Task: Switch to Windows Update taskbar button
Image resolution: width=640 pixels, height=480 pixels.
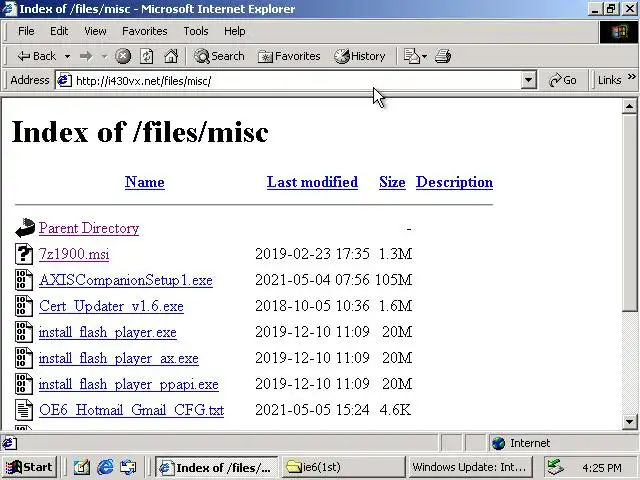Action: [469, 467]
